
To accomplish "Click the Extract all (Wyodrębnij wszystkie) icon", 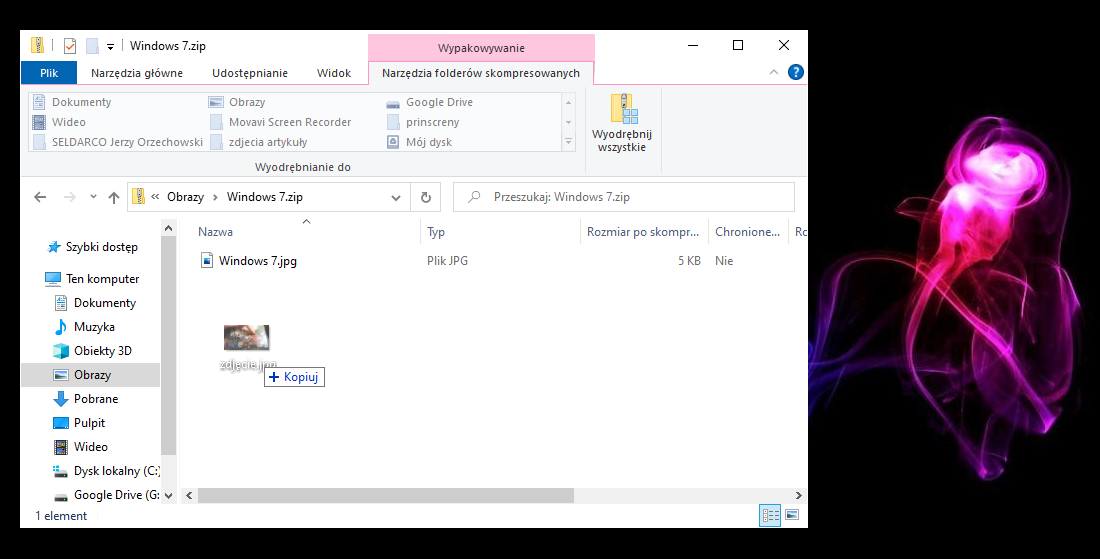I will coord(622,109).
